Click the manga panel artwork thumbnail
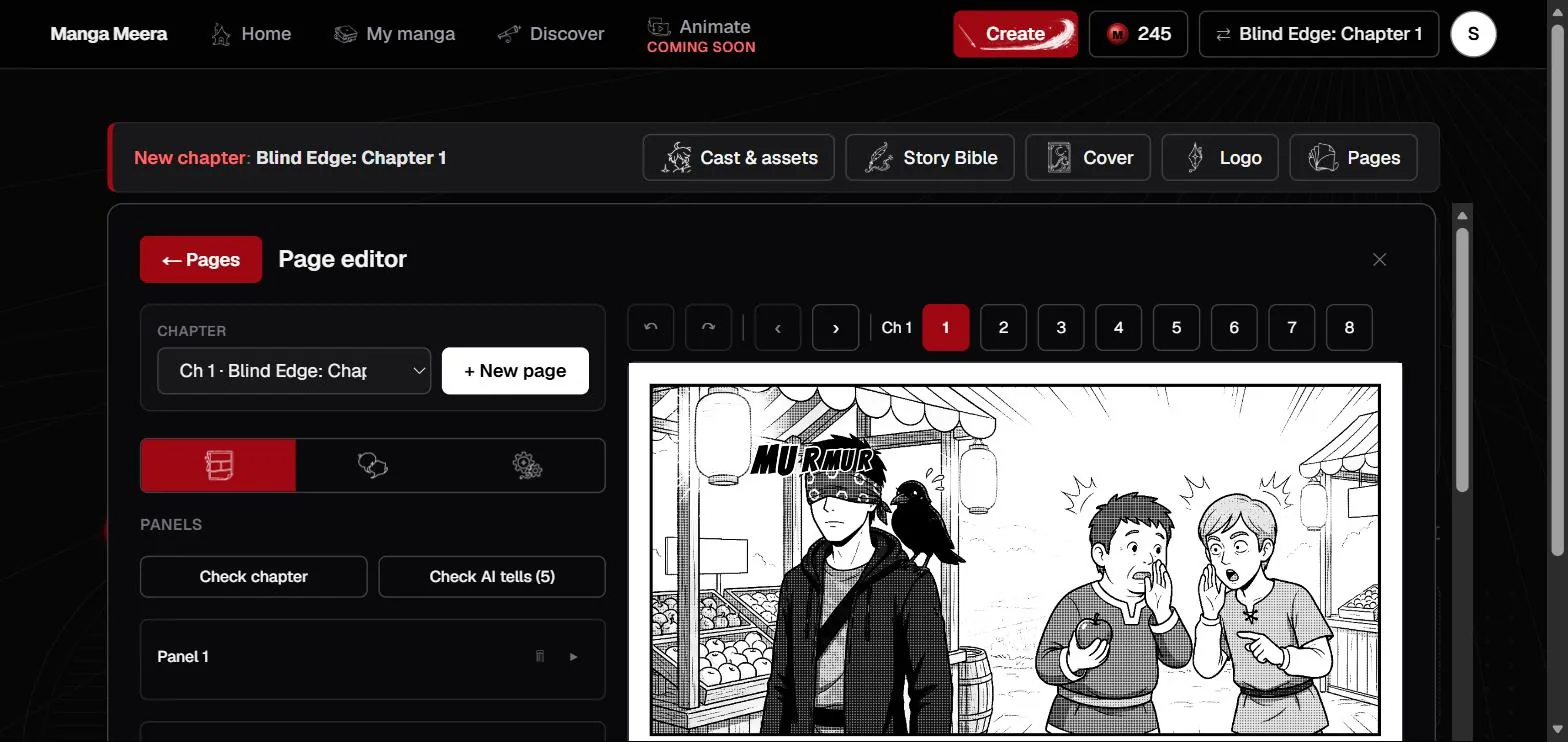 [1015, 560]
